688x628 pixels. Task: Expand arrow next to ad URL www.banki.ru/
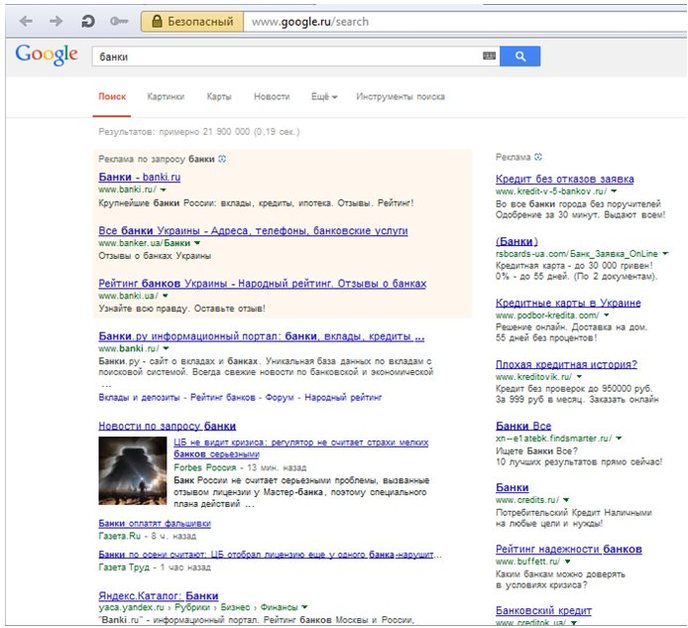[x=163, y=190]
